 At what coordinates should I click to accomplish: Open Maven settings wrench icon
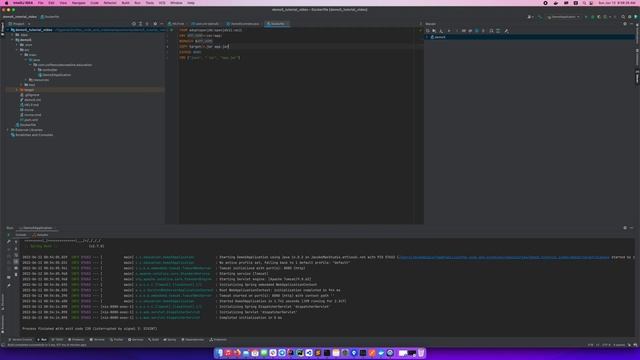click(x=506, y=31)
